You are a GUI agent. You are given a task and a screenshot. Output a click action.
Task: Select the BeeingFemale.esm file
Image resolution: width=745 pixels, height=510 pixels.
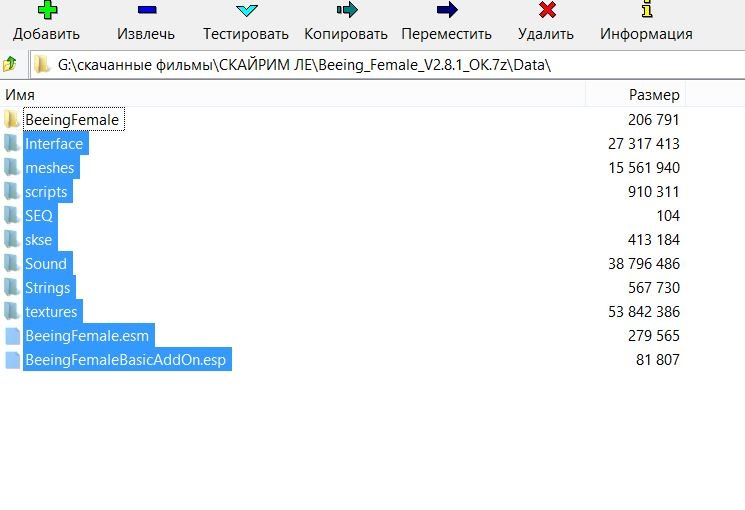pos(87,336)
